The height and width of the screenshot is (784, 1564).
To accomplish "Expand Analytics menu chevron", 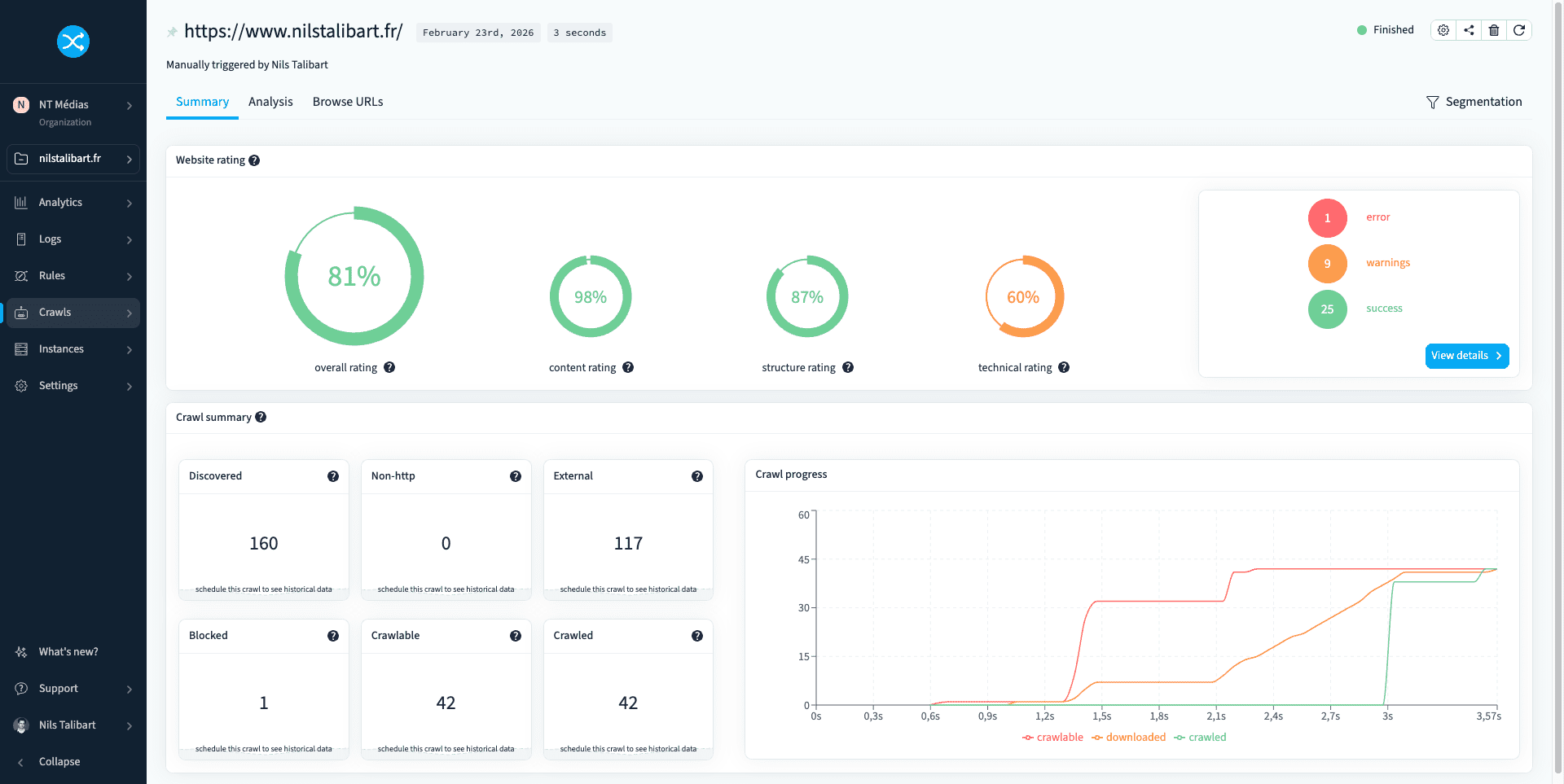I will (130, 204).
